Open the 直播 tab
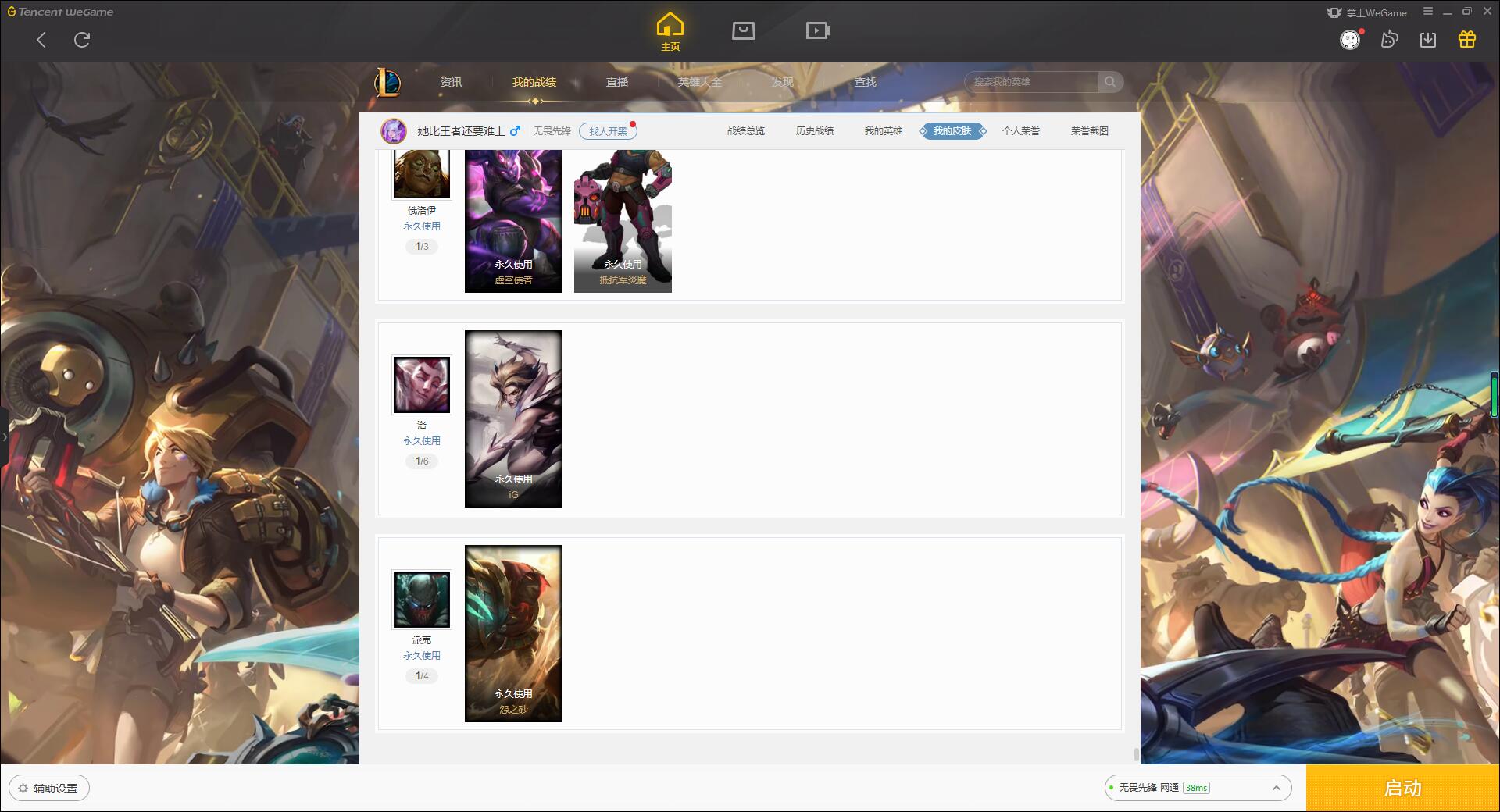 (617, 82)
